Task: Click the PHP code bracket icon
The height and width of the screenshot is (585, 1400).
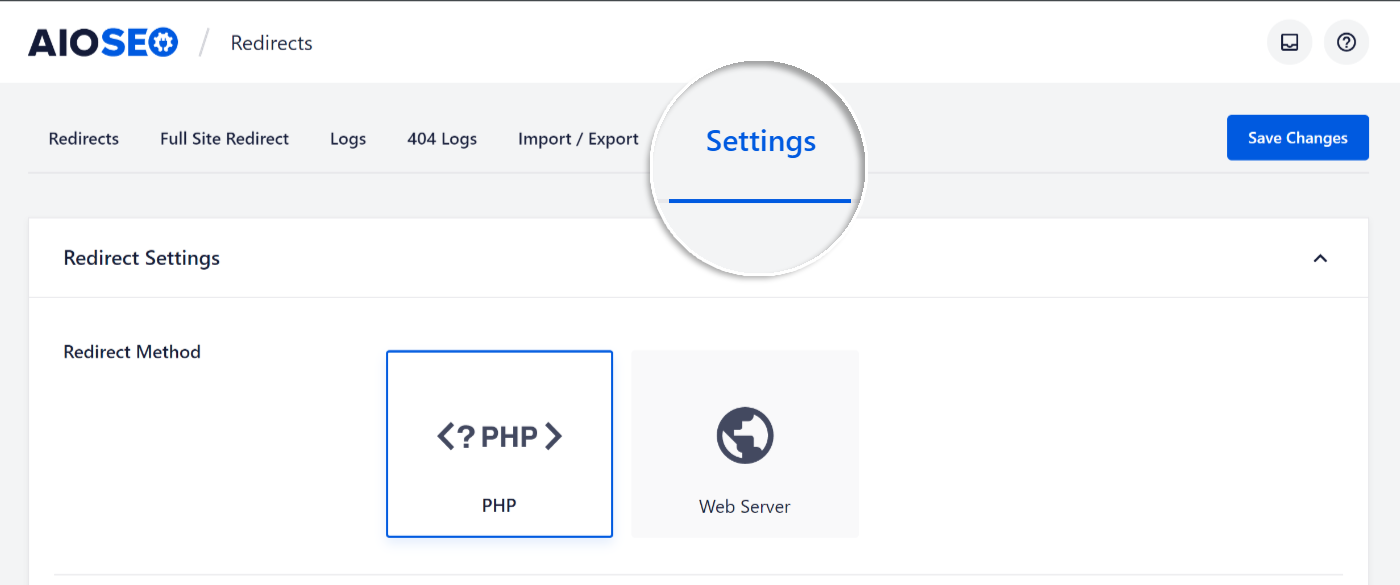Action: click(499, 436)
